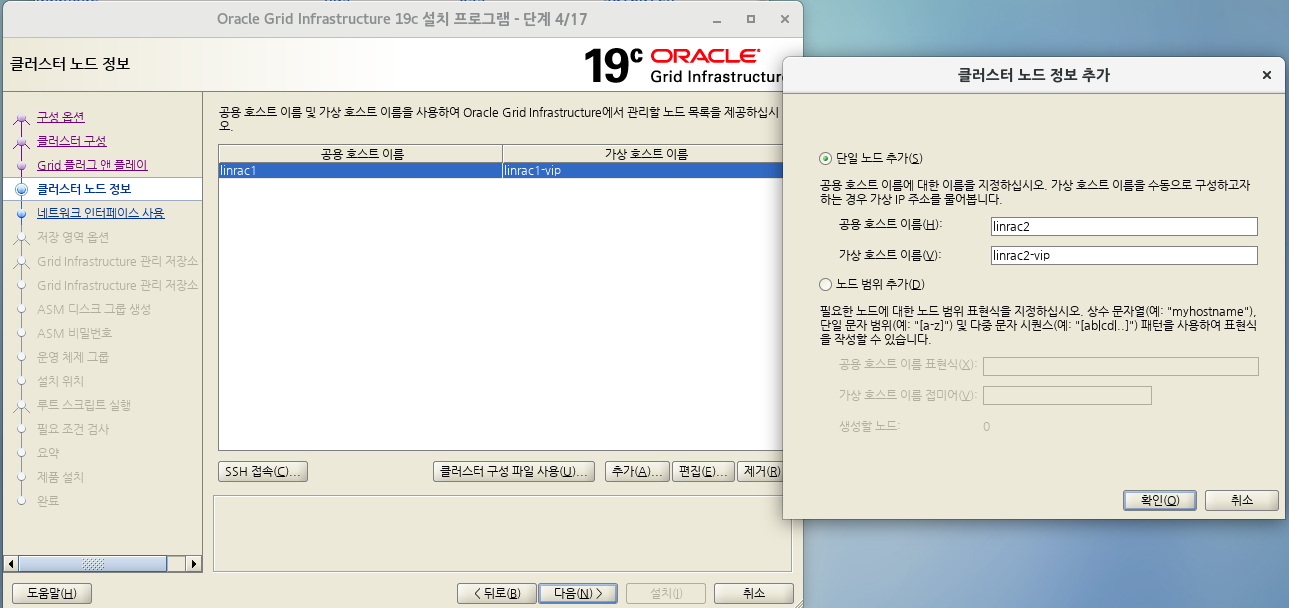Click the 설치 위치 step
1289x608 pixels.
60,381
